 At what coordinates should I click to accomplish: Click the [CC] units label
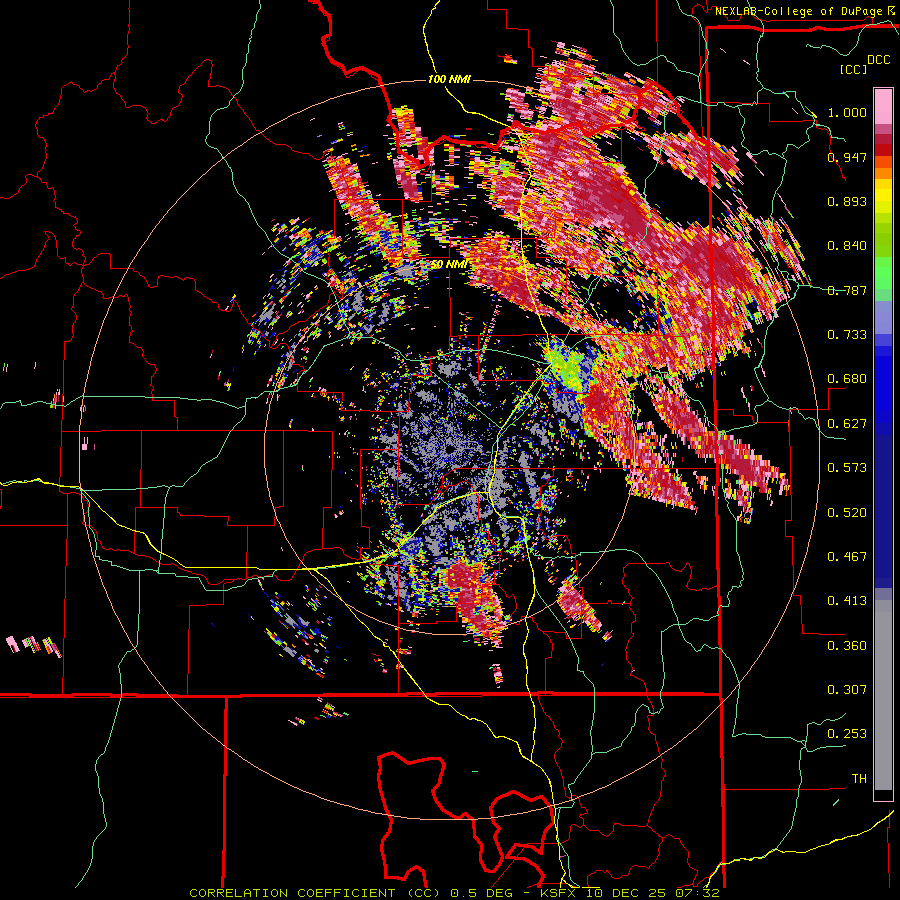(x=854, y=69)
